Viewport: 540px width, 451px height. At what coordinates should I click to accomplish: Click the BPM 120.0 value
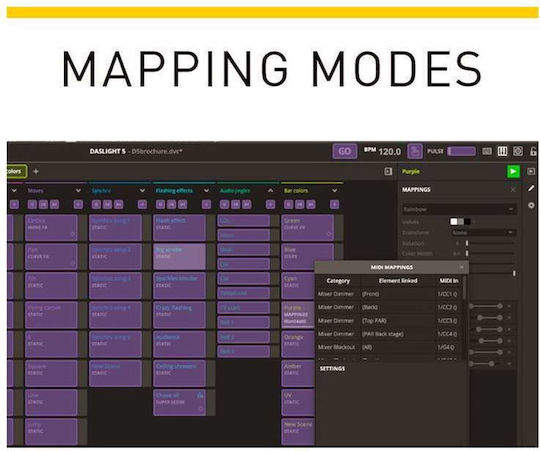pos(389,151)
